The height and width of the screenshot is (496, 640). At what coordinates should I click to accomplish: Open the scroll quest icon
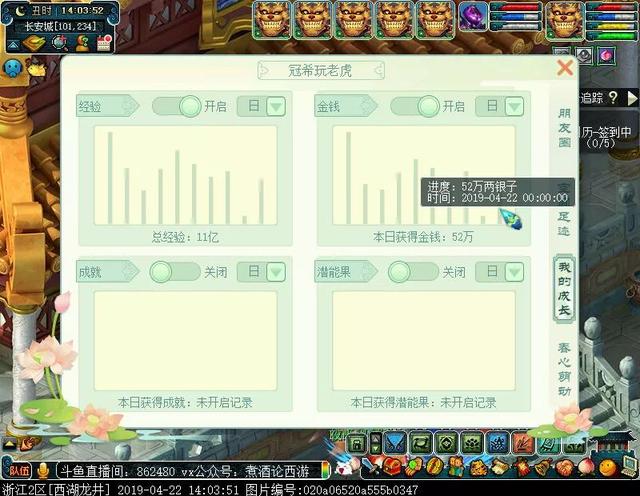499,466
